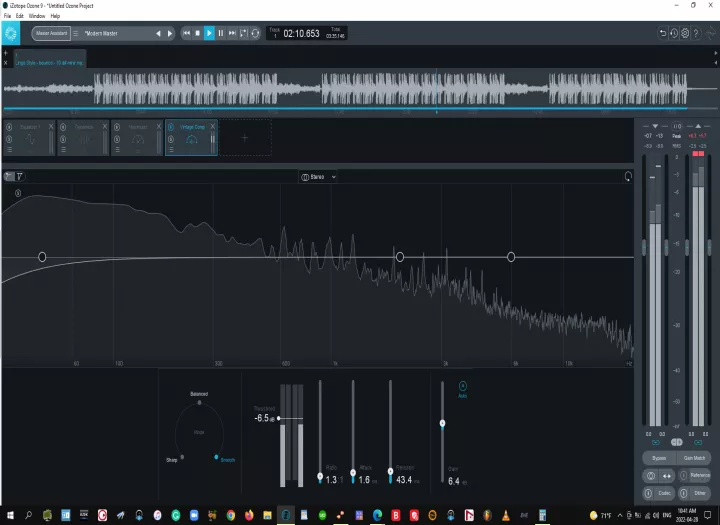
Task: Enable the Dither button
Action: point(695,493)
